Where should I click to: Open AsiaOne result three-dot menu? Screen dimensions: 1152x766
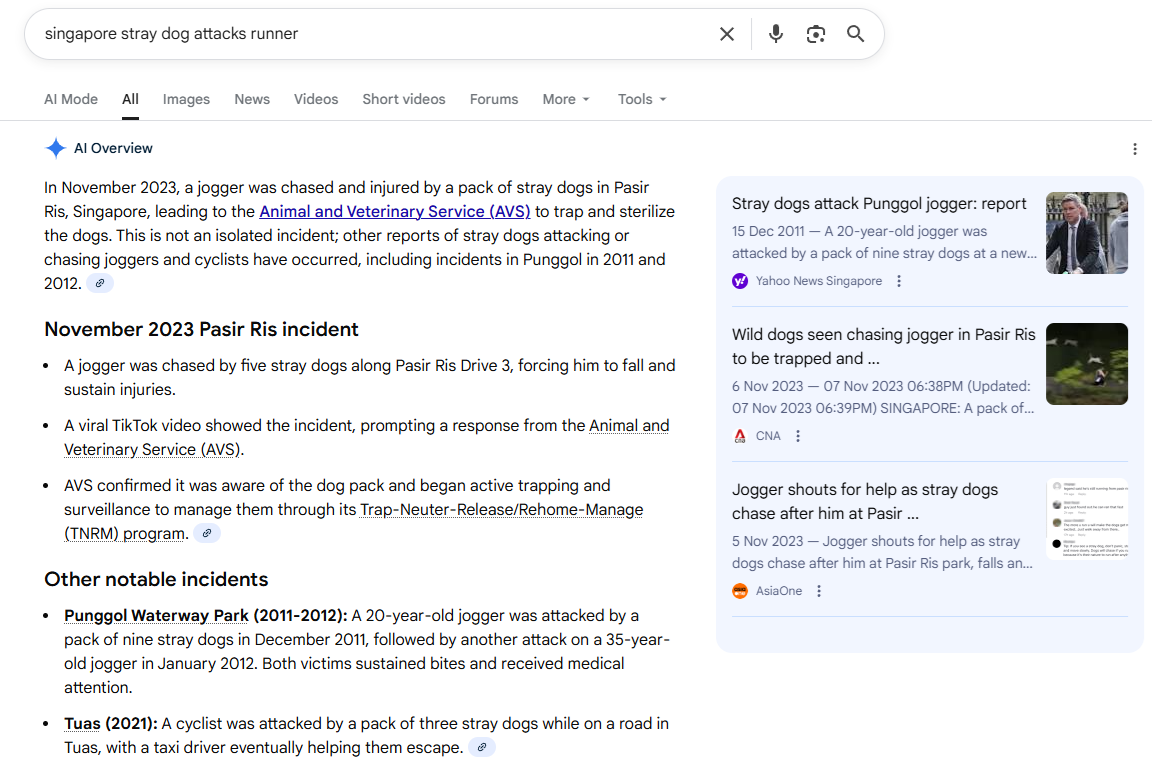point(818,591)
